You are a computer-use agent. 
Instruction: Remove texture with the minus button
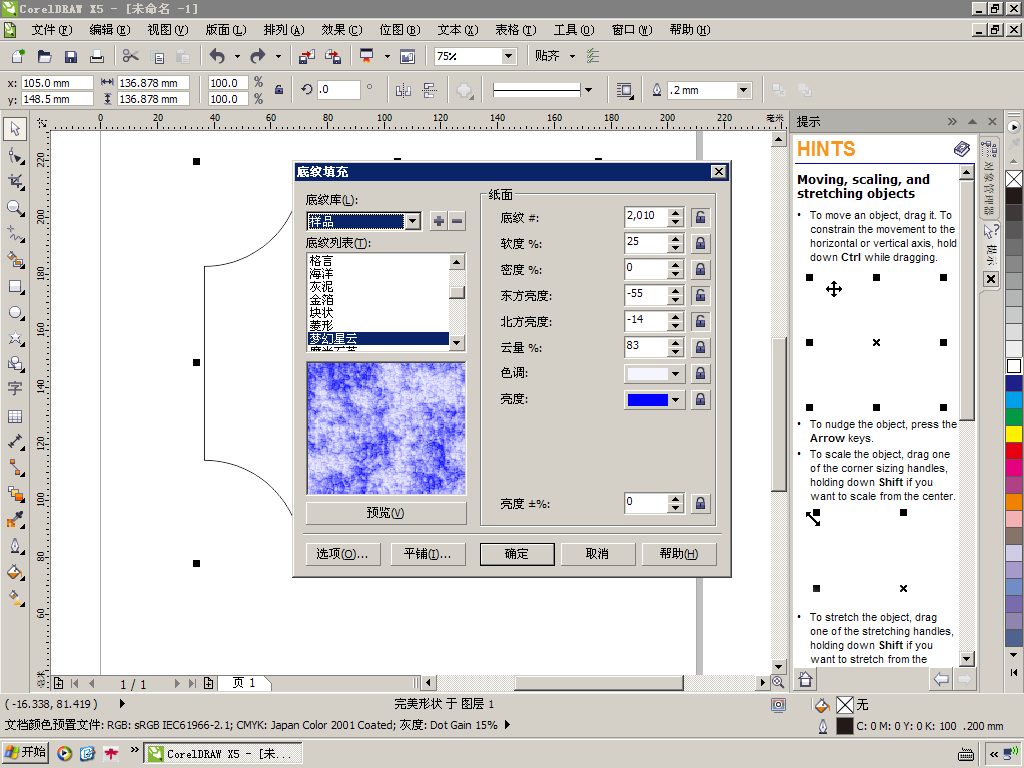(457, 221)
